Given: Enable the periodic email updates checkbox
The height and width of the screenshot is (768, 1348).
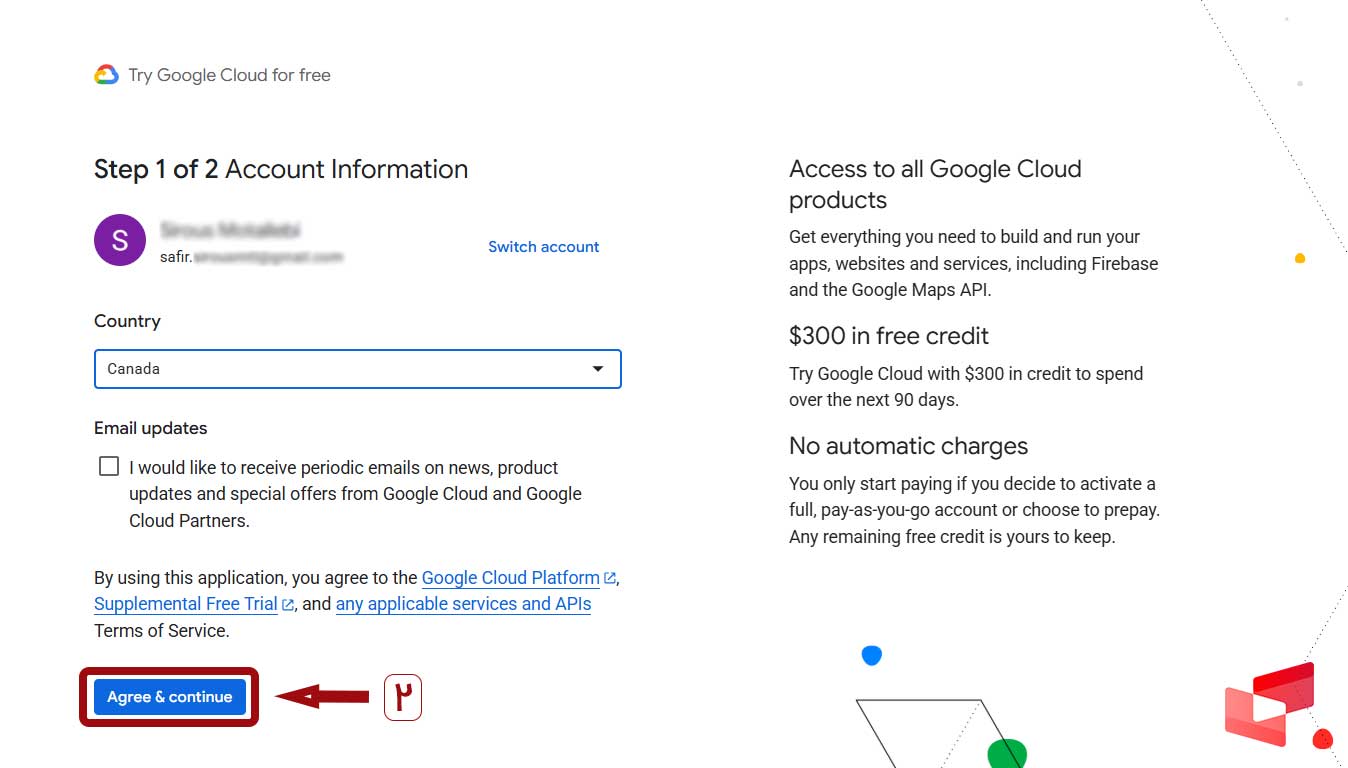Looking at the screenshot, I should 109,467.
